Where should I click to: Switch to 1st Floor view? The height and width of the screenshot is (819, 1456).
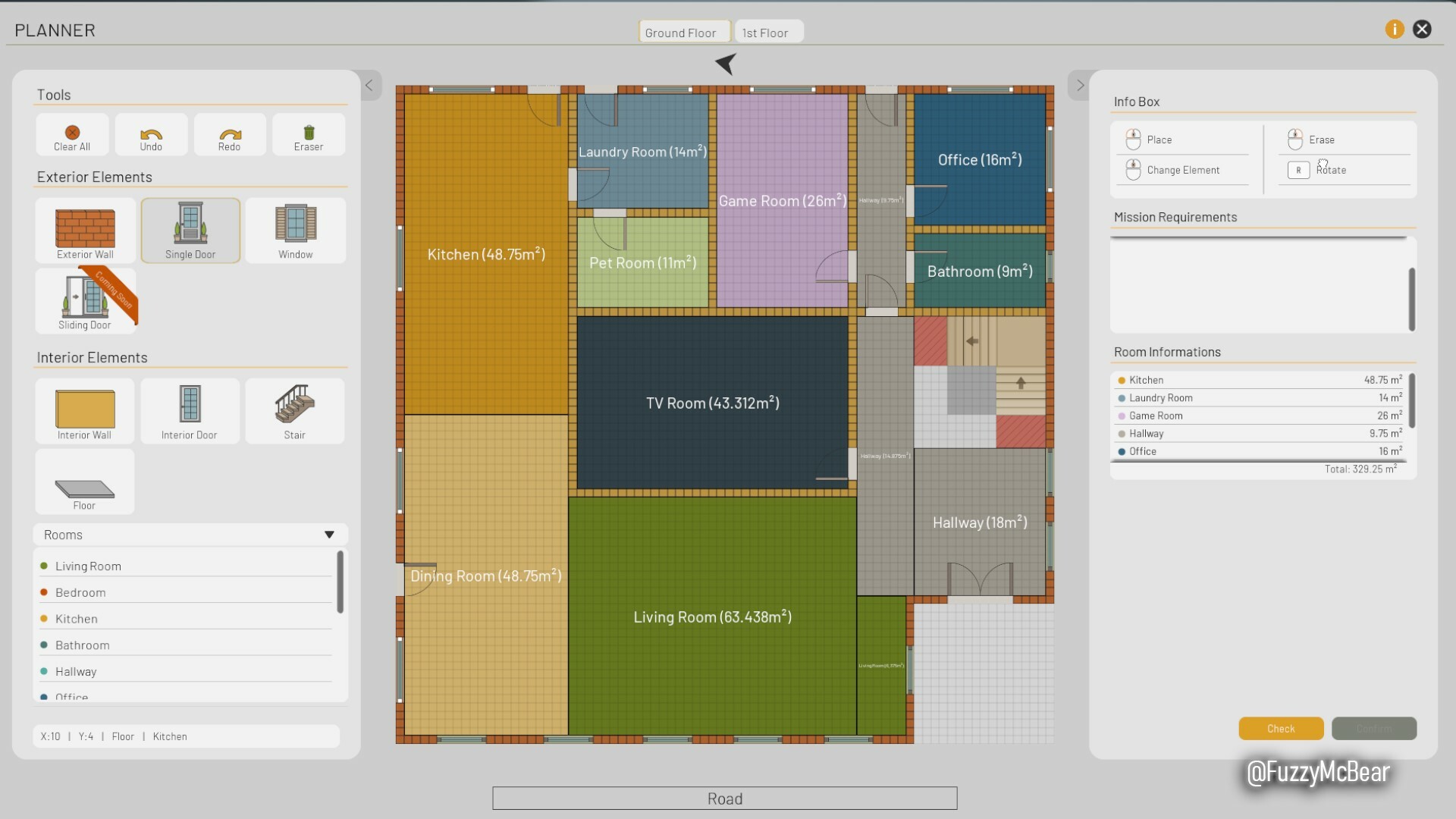[x=765, y=32]
